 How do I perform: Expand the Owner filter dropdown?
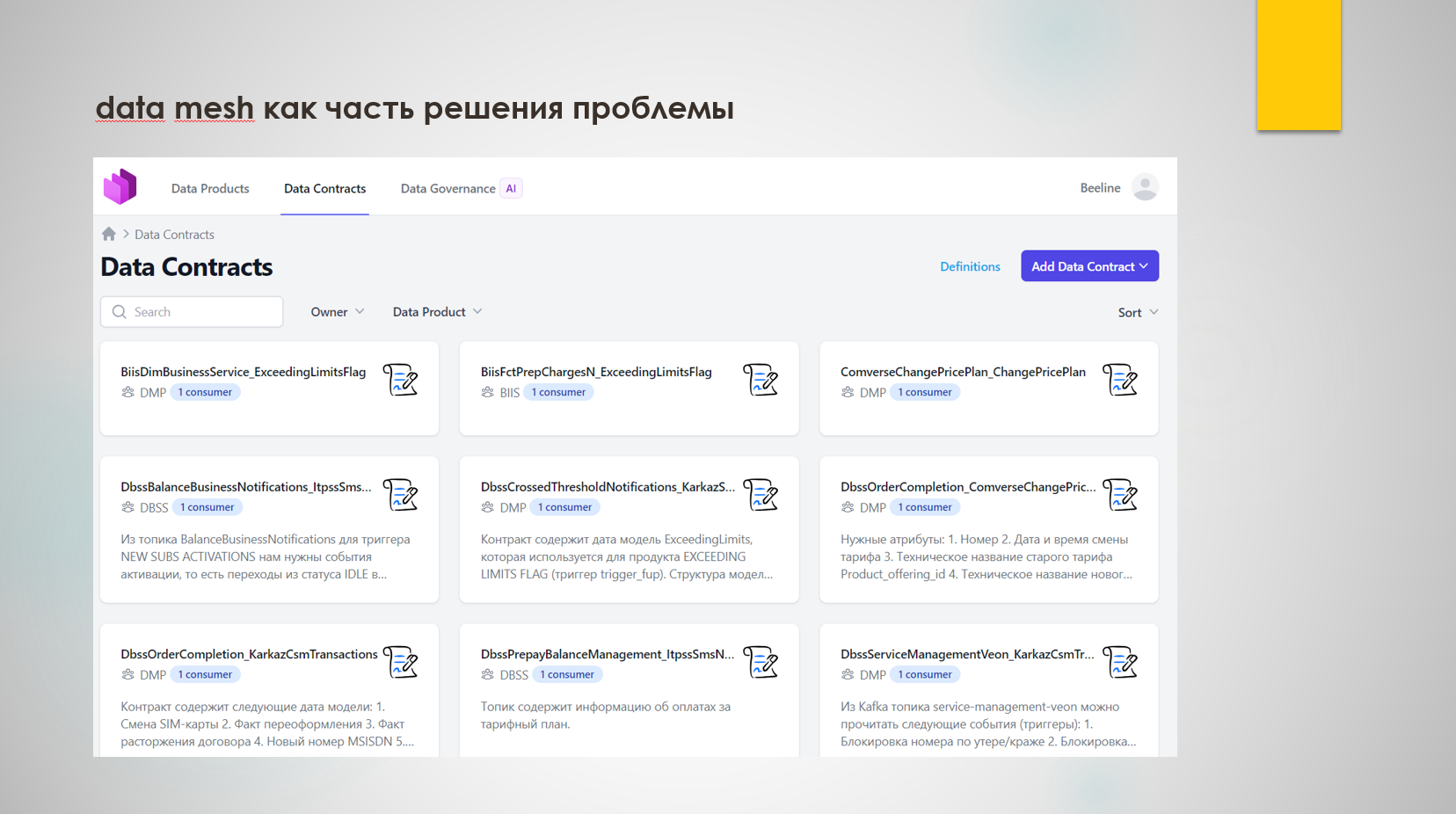(x=338, y=312)
